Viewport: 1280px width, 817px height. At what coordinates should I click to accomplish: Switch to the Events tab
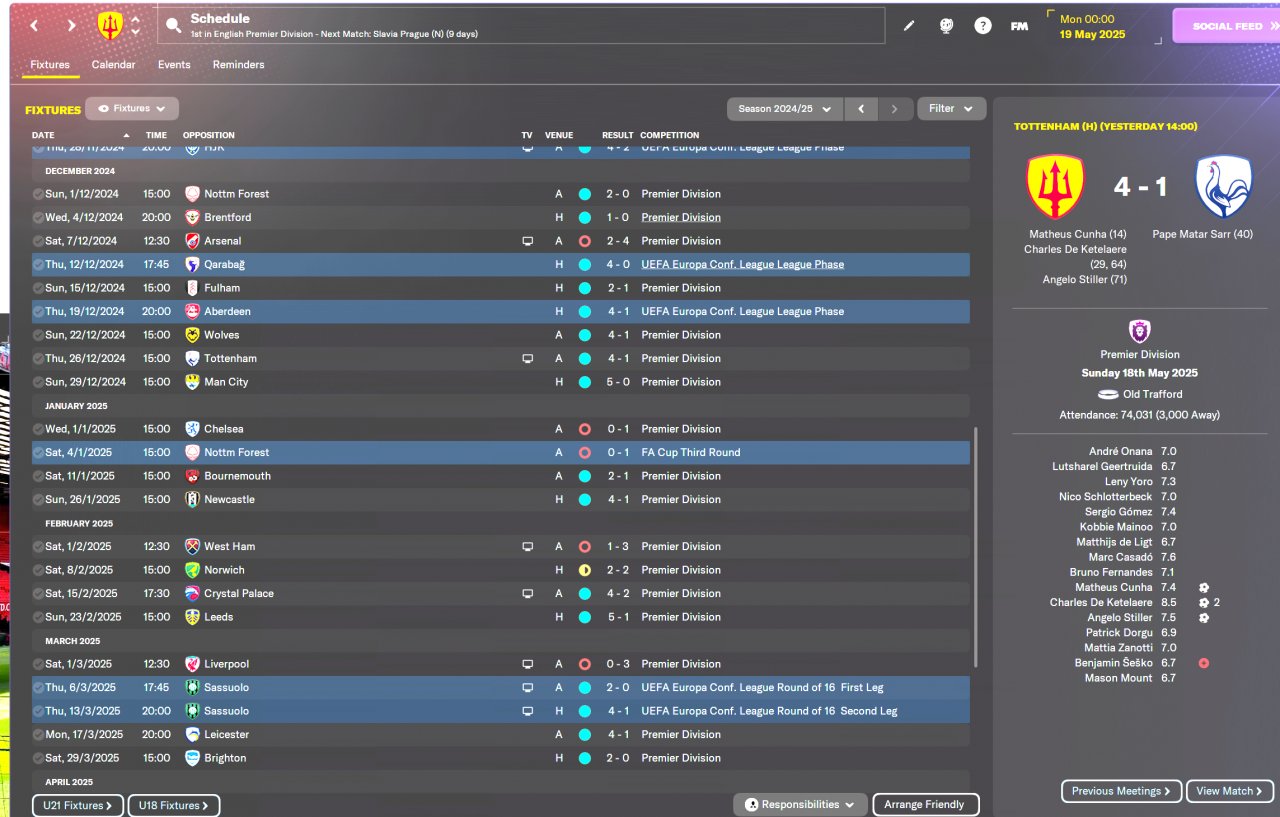click(174, 65)
